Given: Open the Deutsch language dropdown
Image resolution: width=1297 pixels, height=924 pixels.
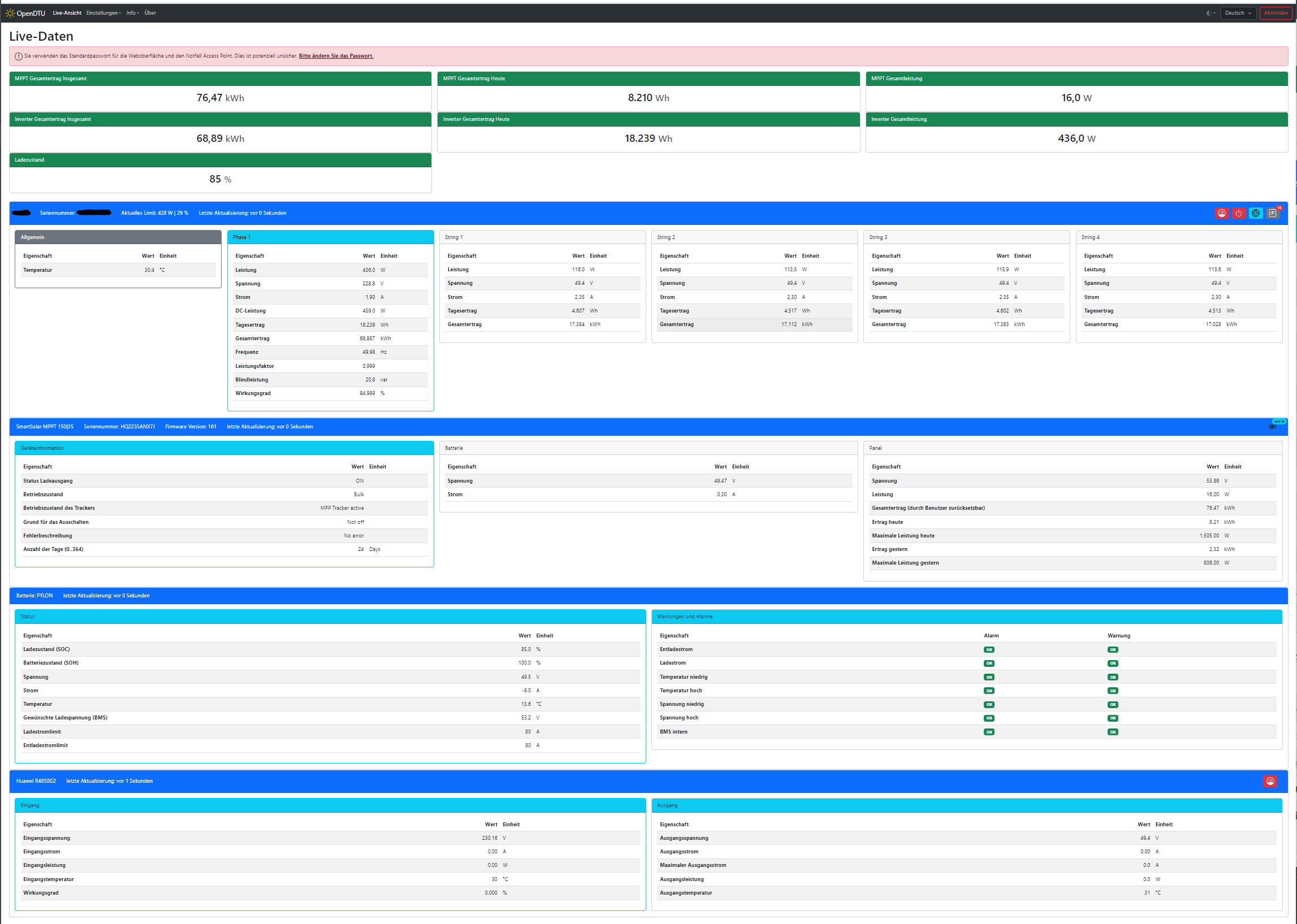Looking at the screenshot, I should tap(1238, 13).
